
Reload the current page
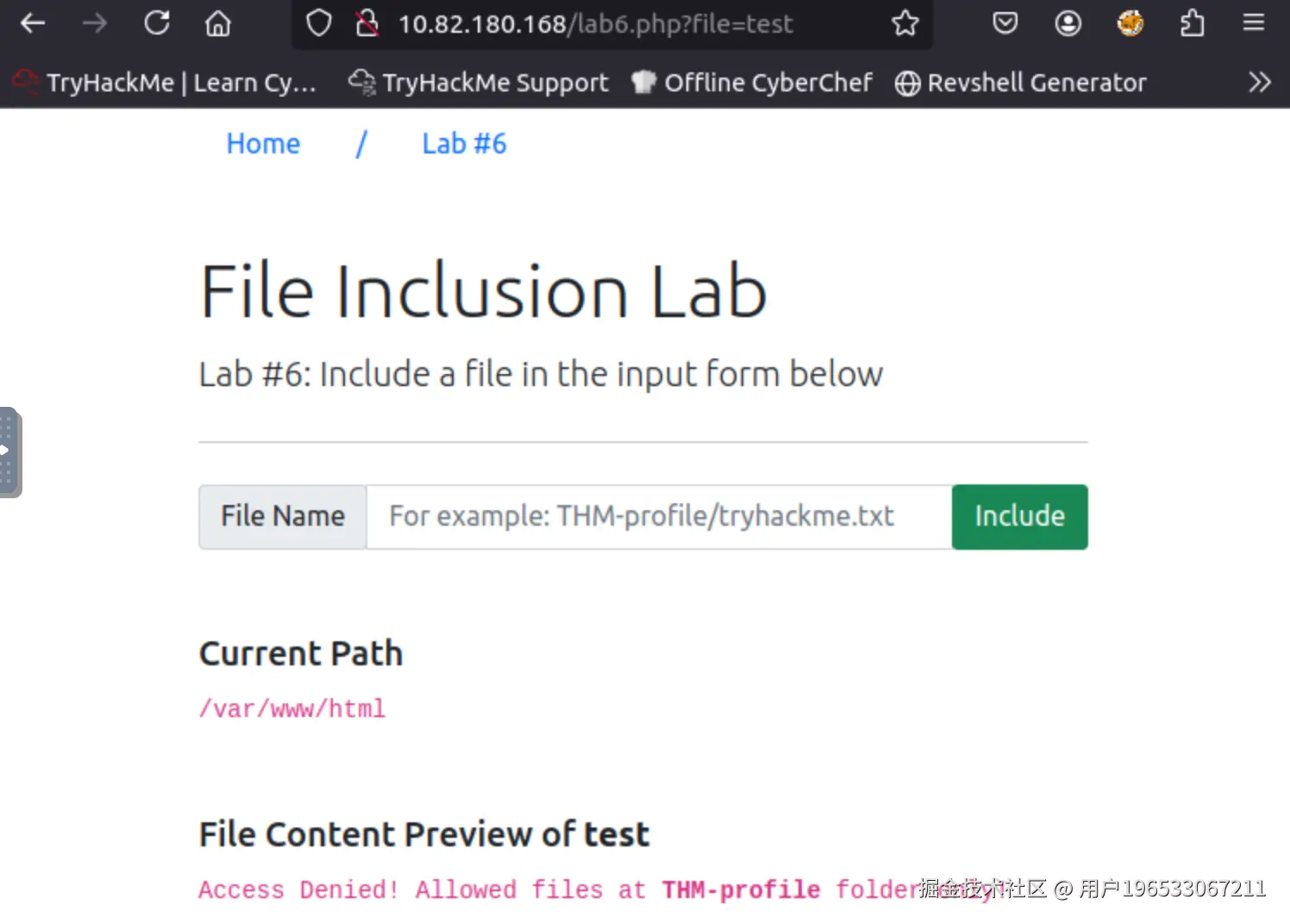157,23
